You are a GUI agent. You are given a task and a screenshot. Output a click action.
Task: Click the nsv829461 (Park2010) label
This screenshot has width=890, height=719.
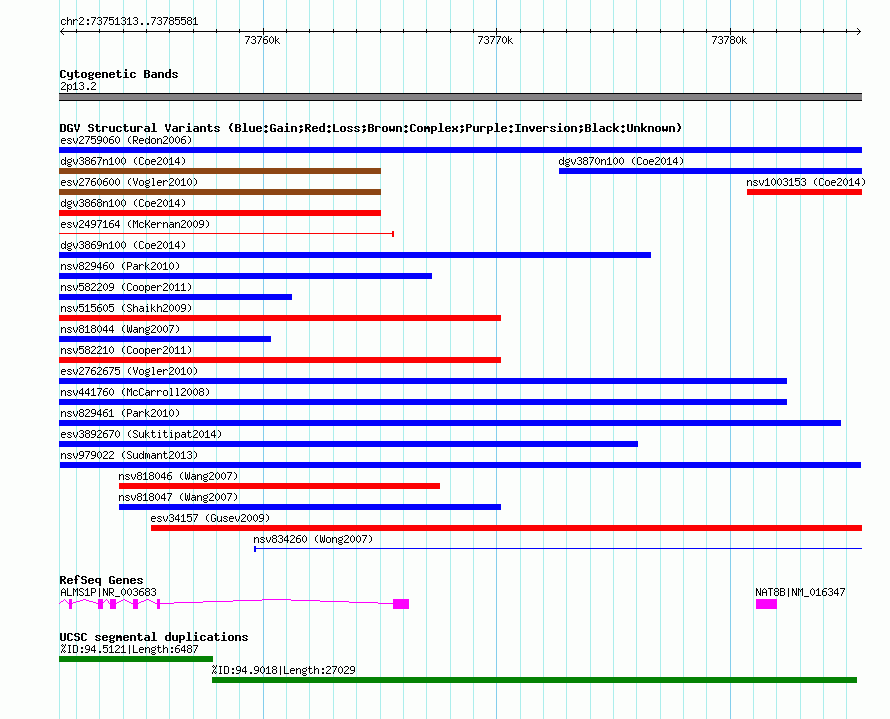pos(120,413)
